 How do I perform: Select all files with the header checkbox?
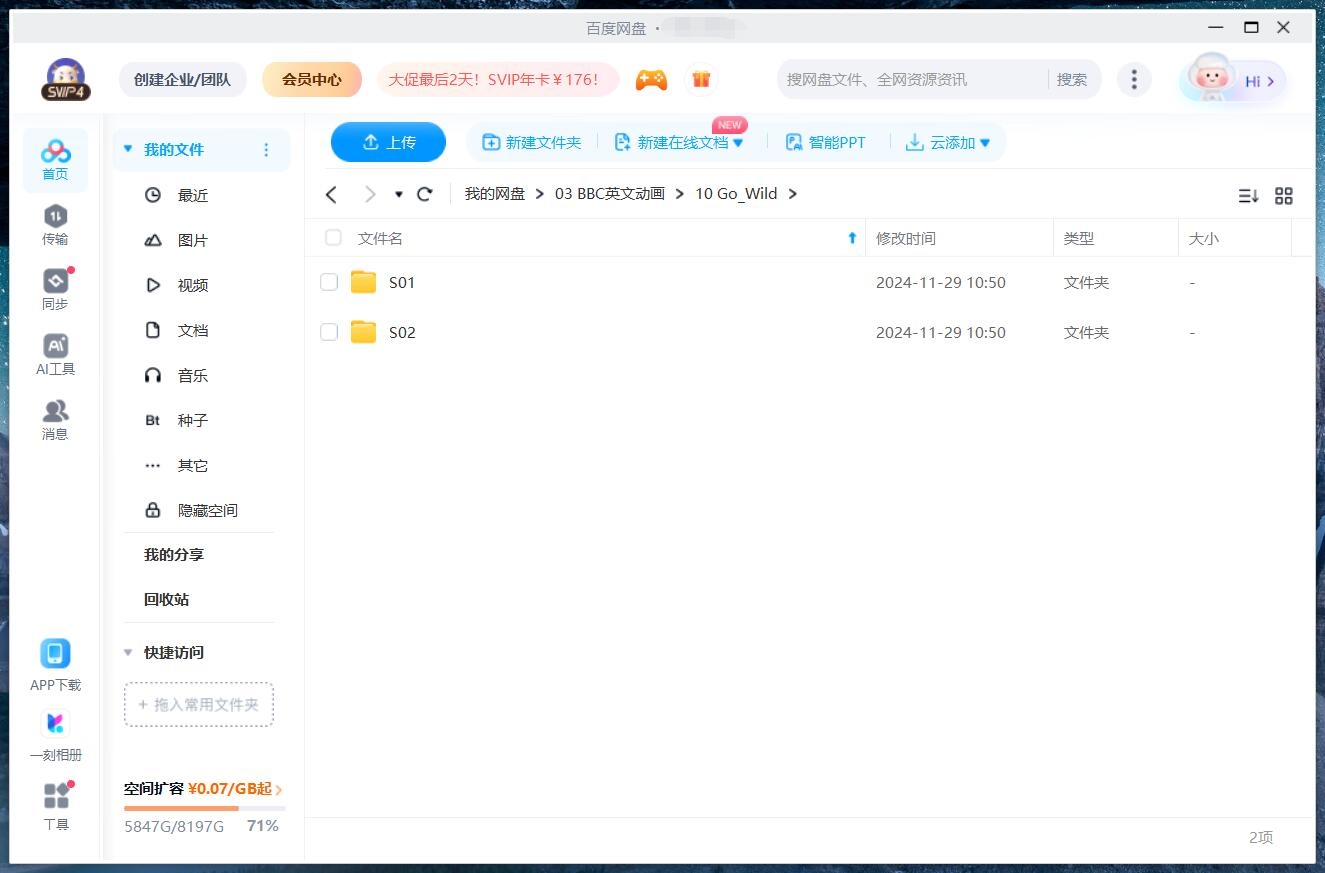[x=333, y=238]
